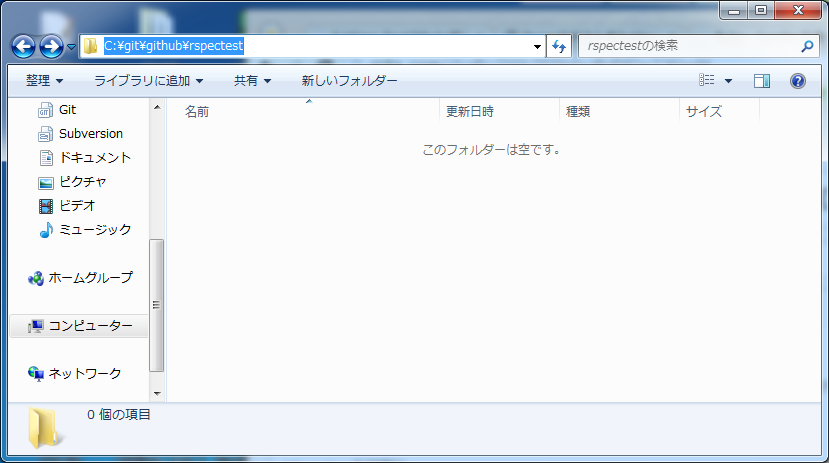Refresh the rspectest folder view
Screen dimensions: 829x463
click(x=559, y=47)
